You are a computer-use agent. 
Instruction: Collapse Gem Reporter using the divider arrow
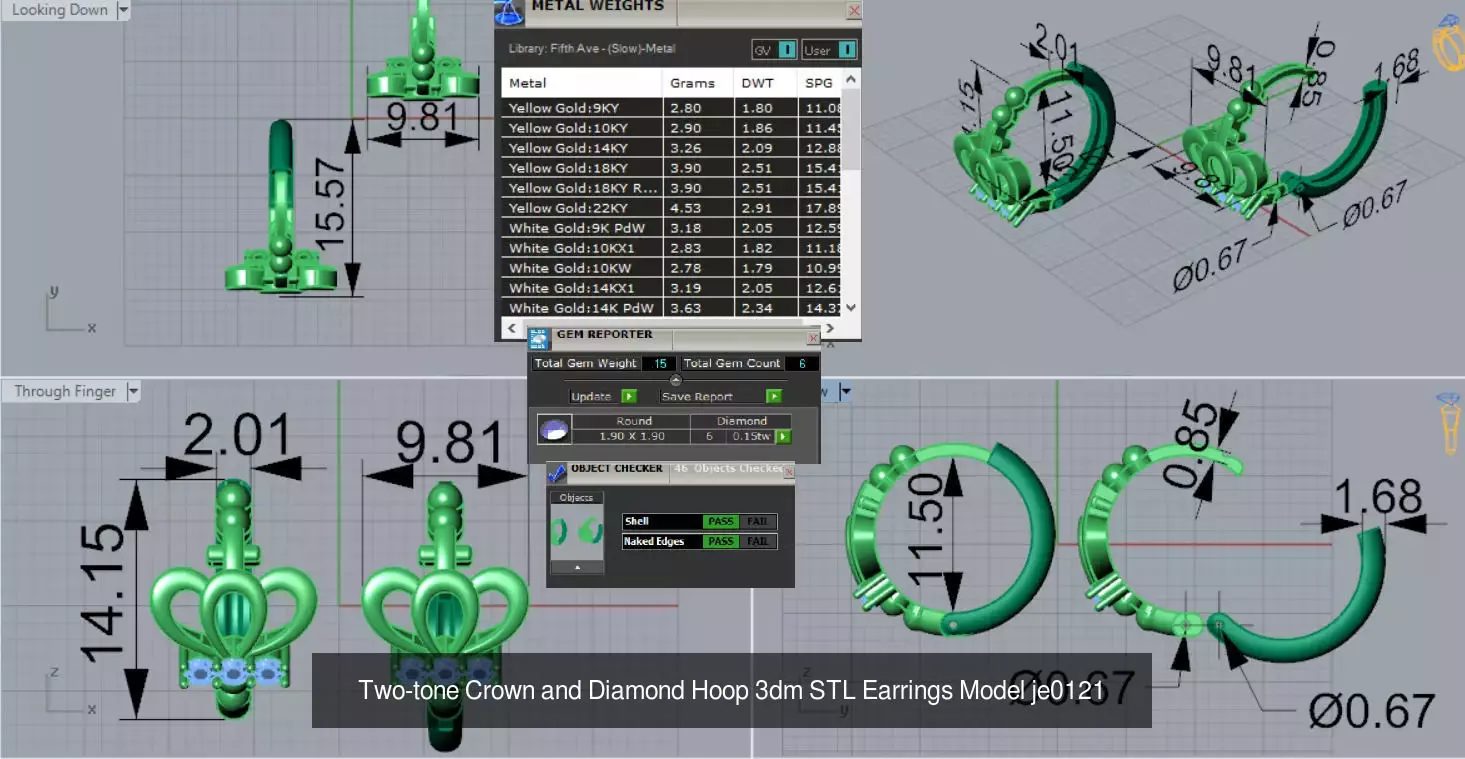click(x=675, y=380)
